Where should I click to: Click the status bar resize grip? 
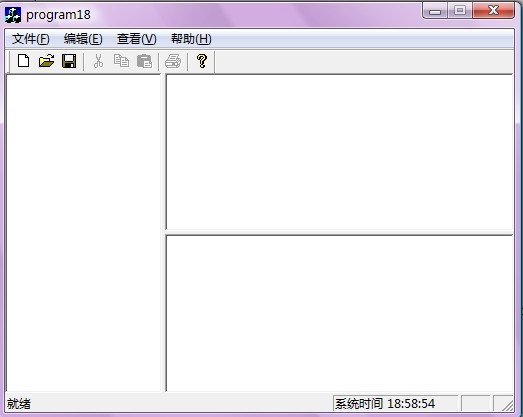tap(507, 405)
